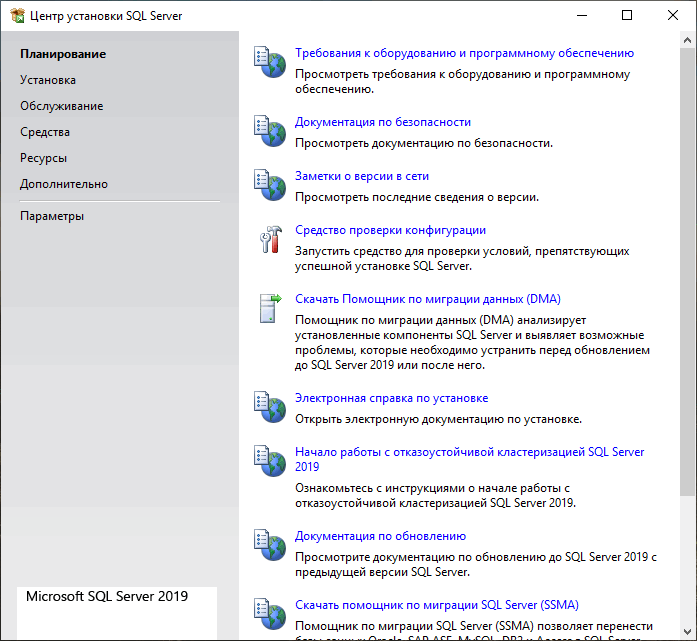Click the tools icon for configuration checker
The width and height of the screenshot is (697, 641).
pyautogui.click(x=269, y=239)
